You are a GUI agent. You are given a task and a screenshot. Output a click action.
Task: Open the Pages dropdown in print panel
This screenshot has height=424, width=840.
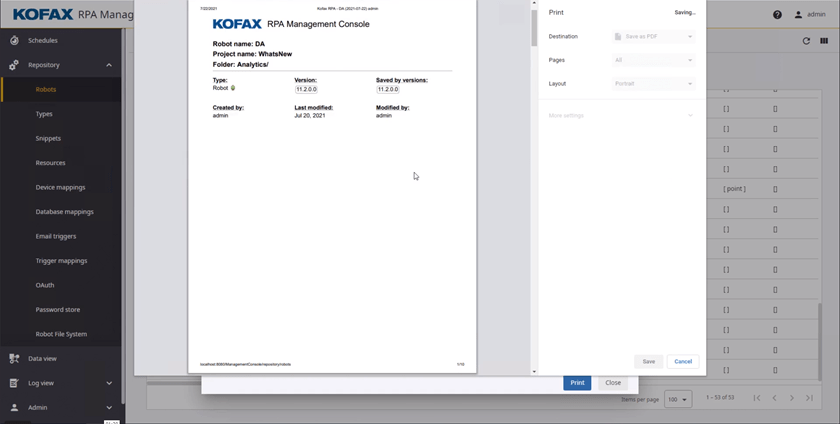coord(654,60)
